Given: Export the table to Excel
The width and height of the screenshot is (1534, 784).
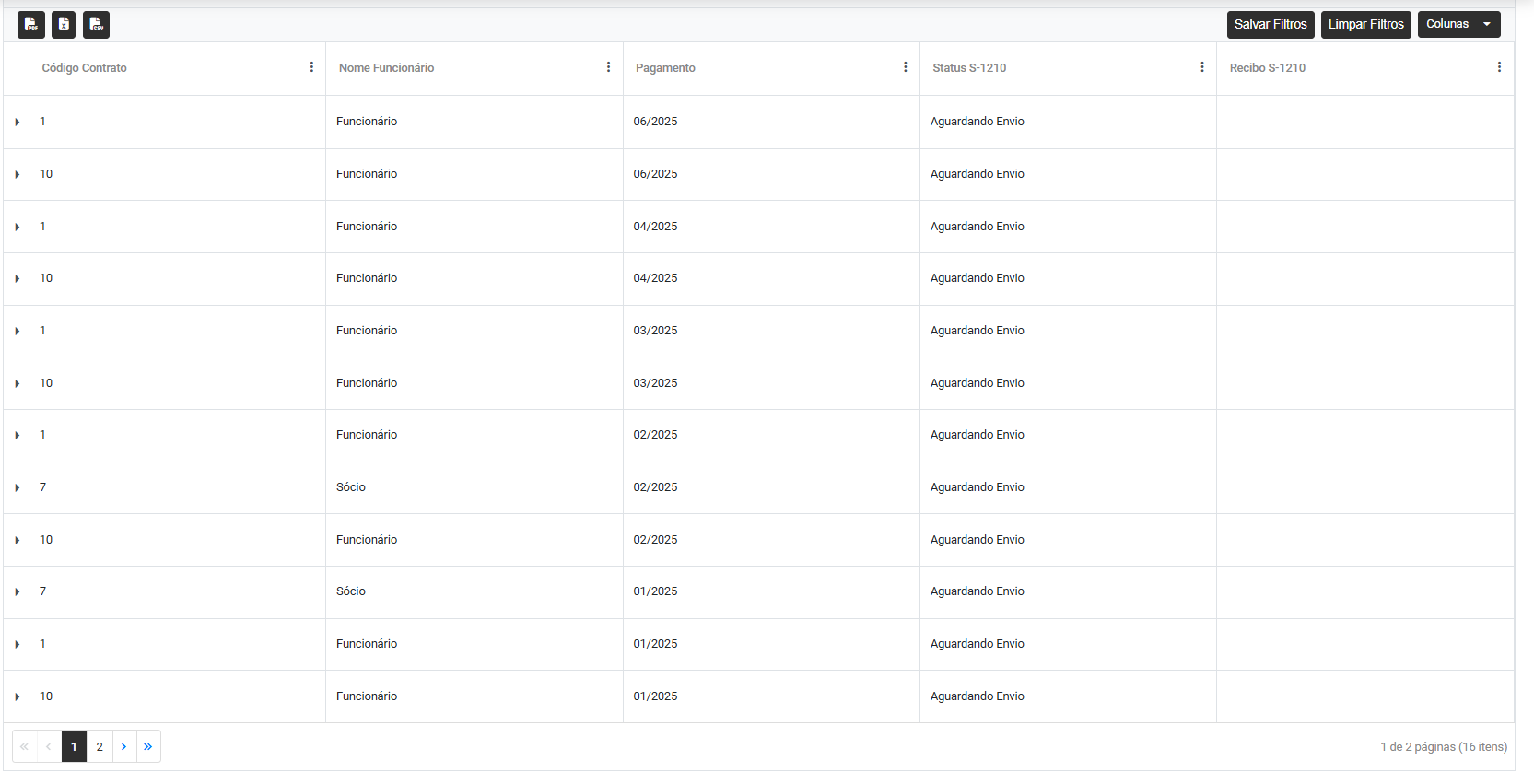Looking at the screenshot, I should coord(64,25).
